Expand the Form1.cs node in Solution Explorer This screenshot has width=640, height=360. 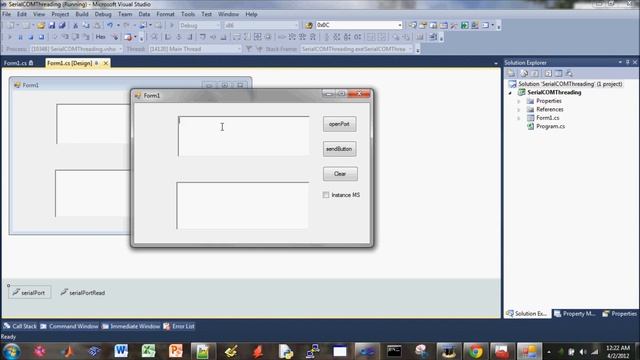(519, 118)
